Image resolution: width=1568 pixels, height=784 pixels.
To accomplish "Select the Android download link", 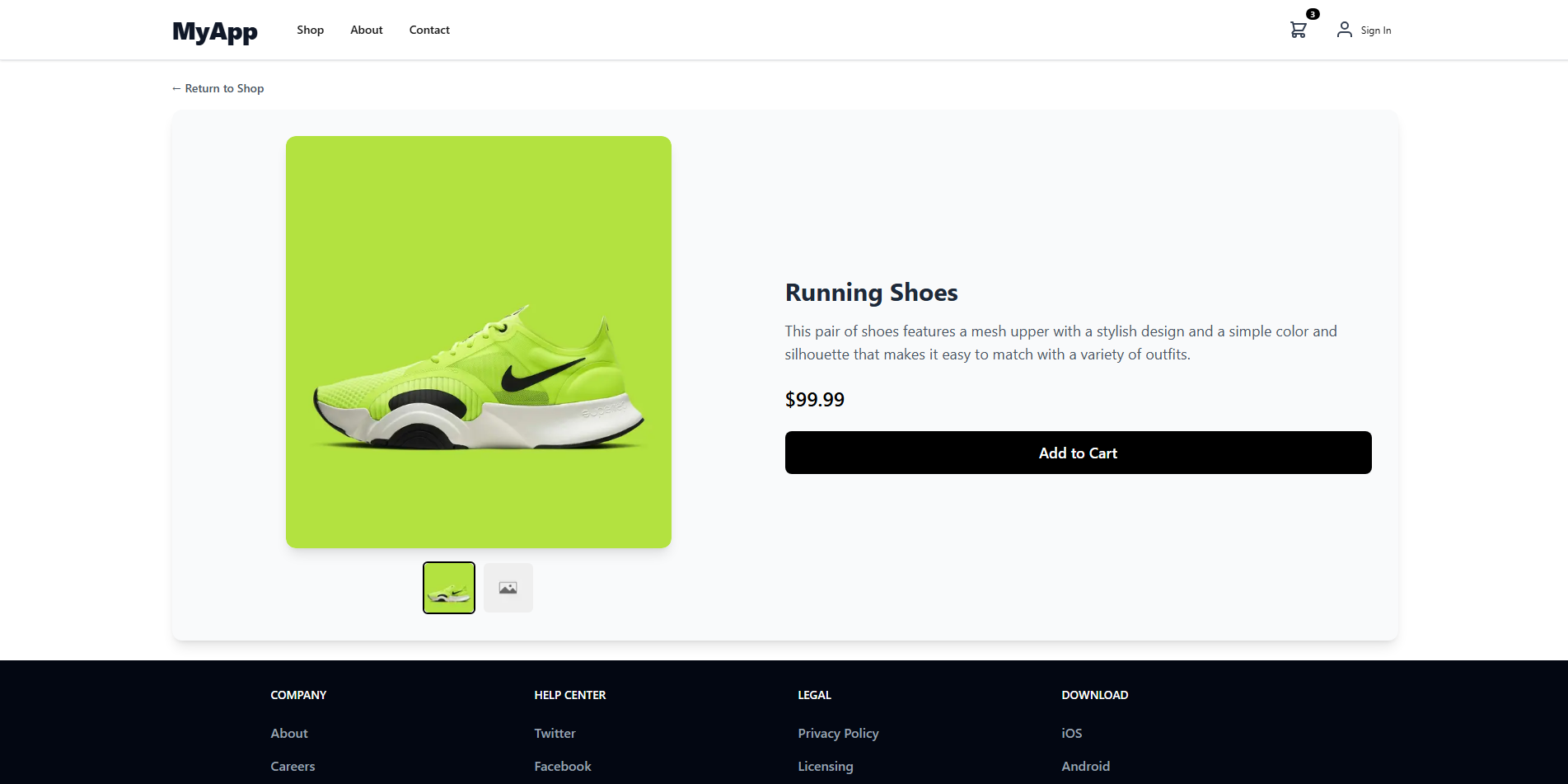I will click(1086, 766).
